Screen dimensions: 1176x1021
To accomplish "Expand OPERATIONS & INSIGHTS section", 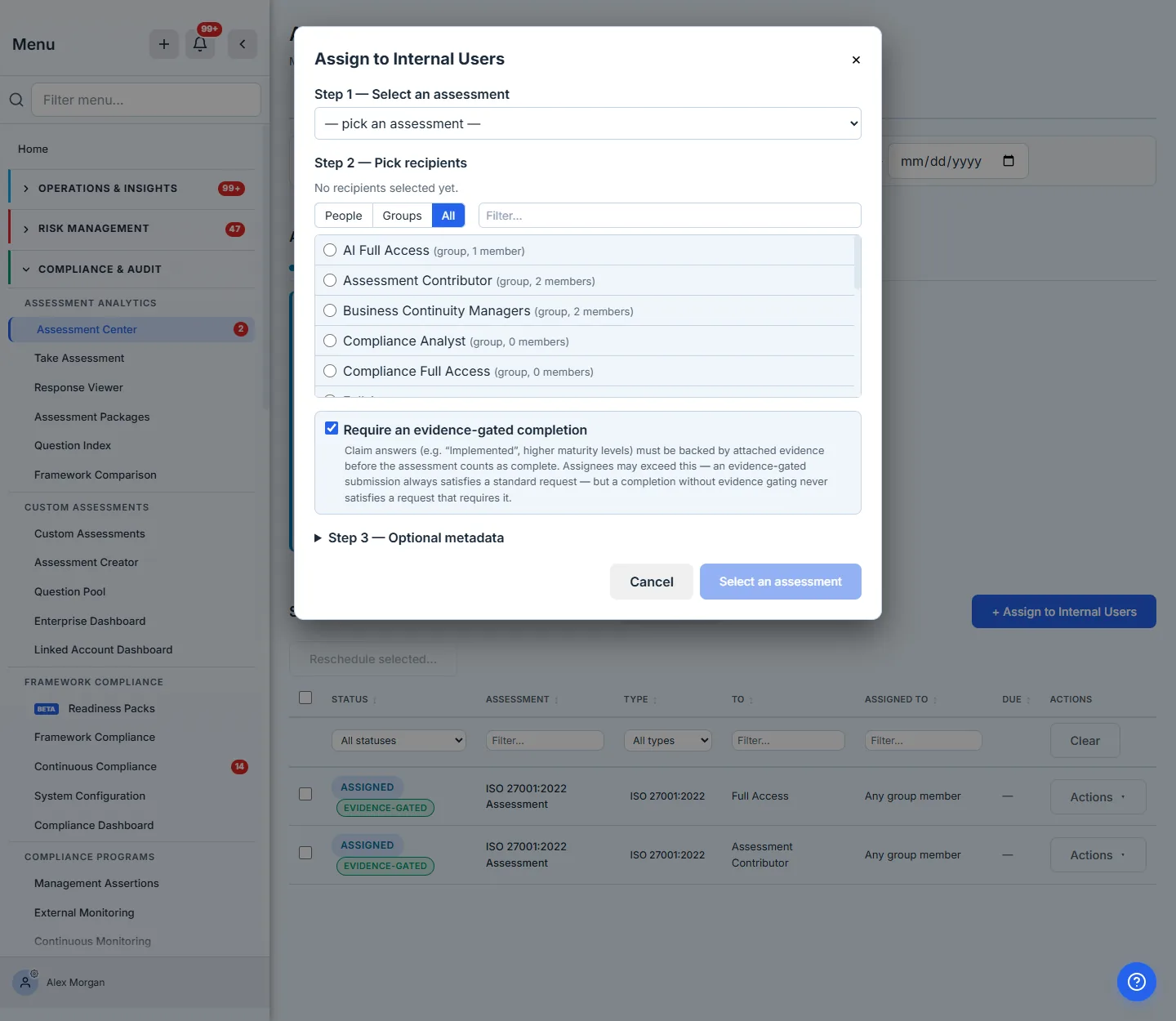I will 131,189.
